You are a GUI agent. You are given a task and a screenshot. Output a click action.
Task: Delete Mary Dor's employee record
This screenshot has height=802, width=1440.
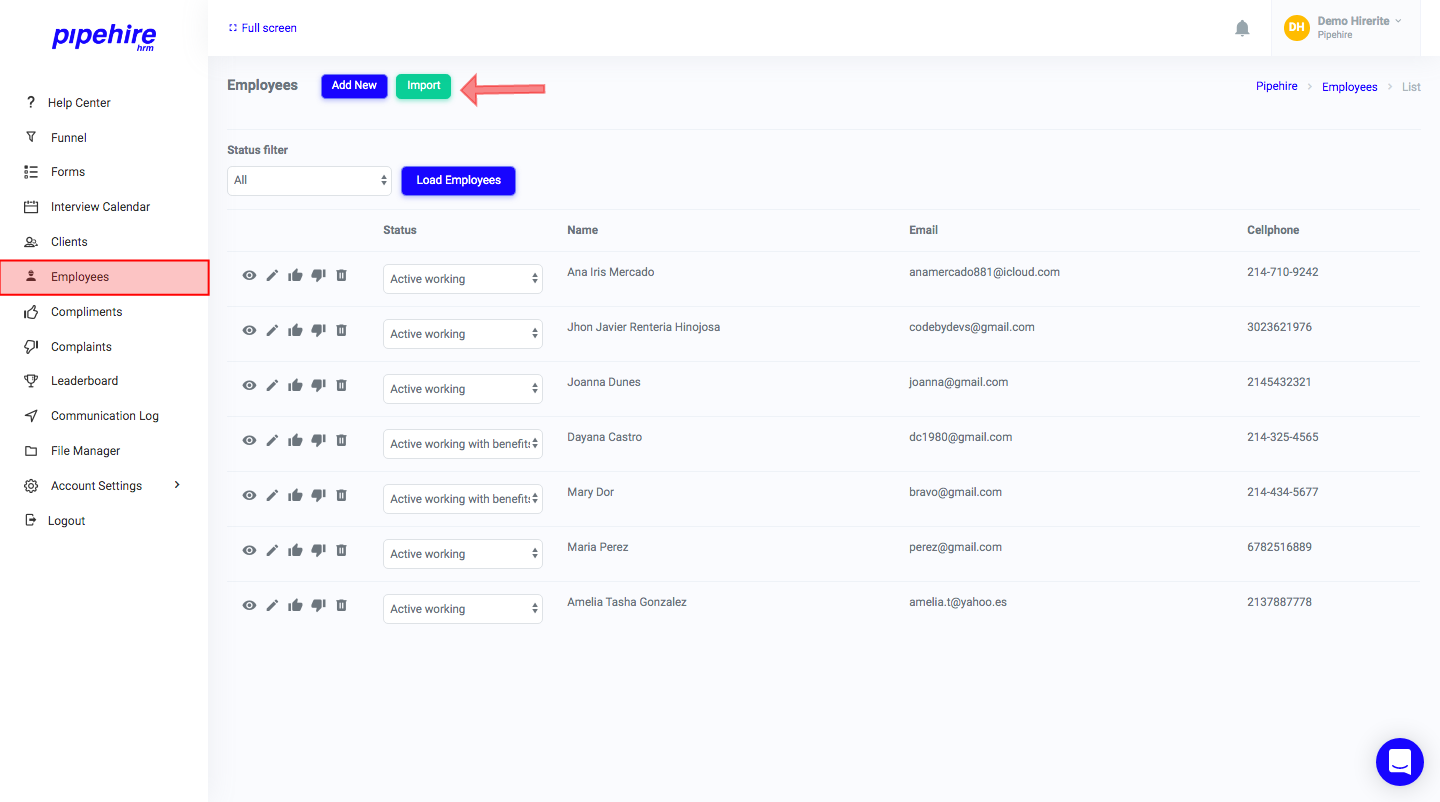(x=341, y=494)
